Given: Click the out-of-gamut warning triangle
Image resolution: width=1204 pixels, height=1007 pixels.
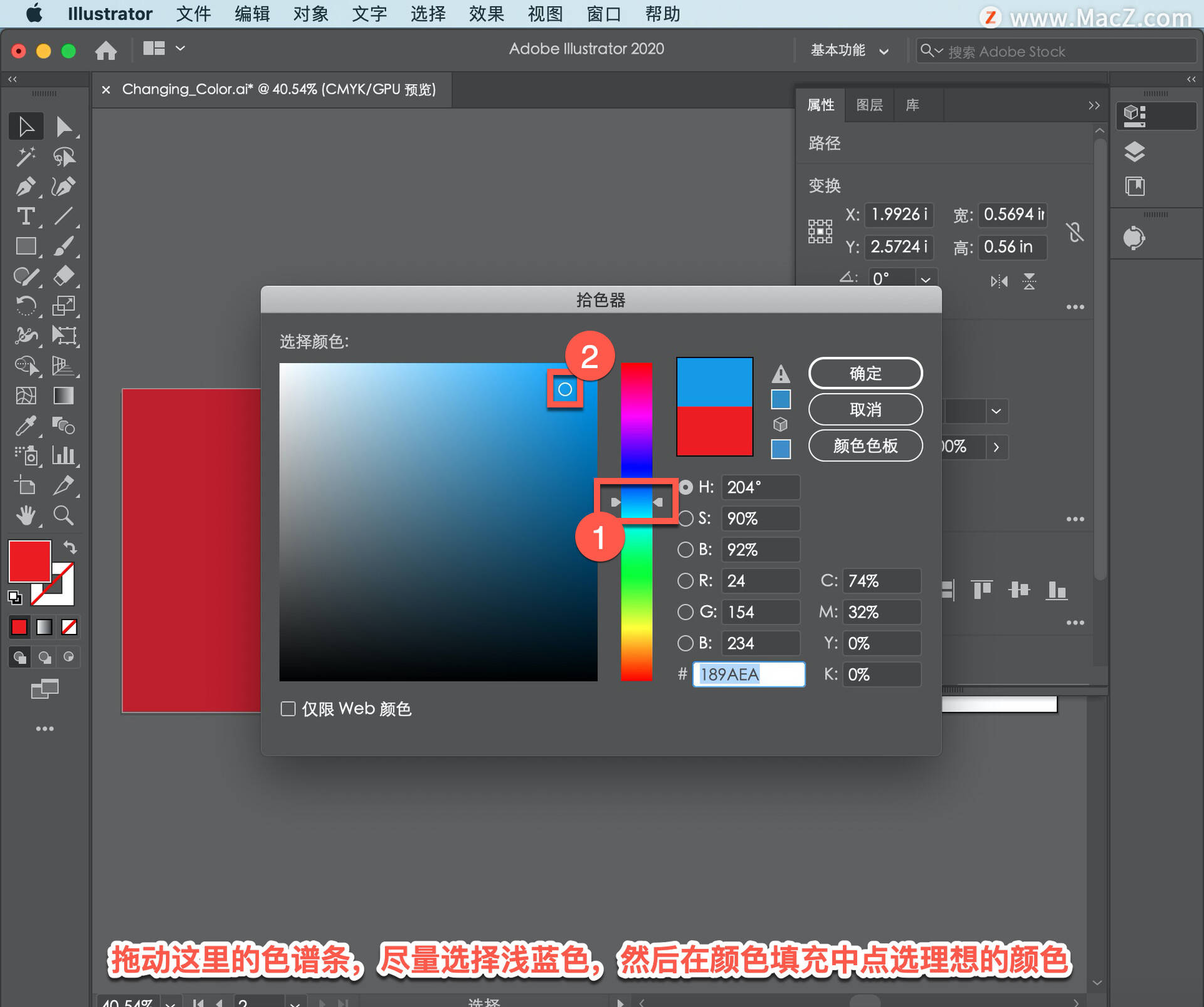Looking at the screenshot, I should tap(781, 374).
